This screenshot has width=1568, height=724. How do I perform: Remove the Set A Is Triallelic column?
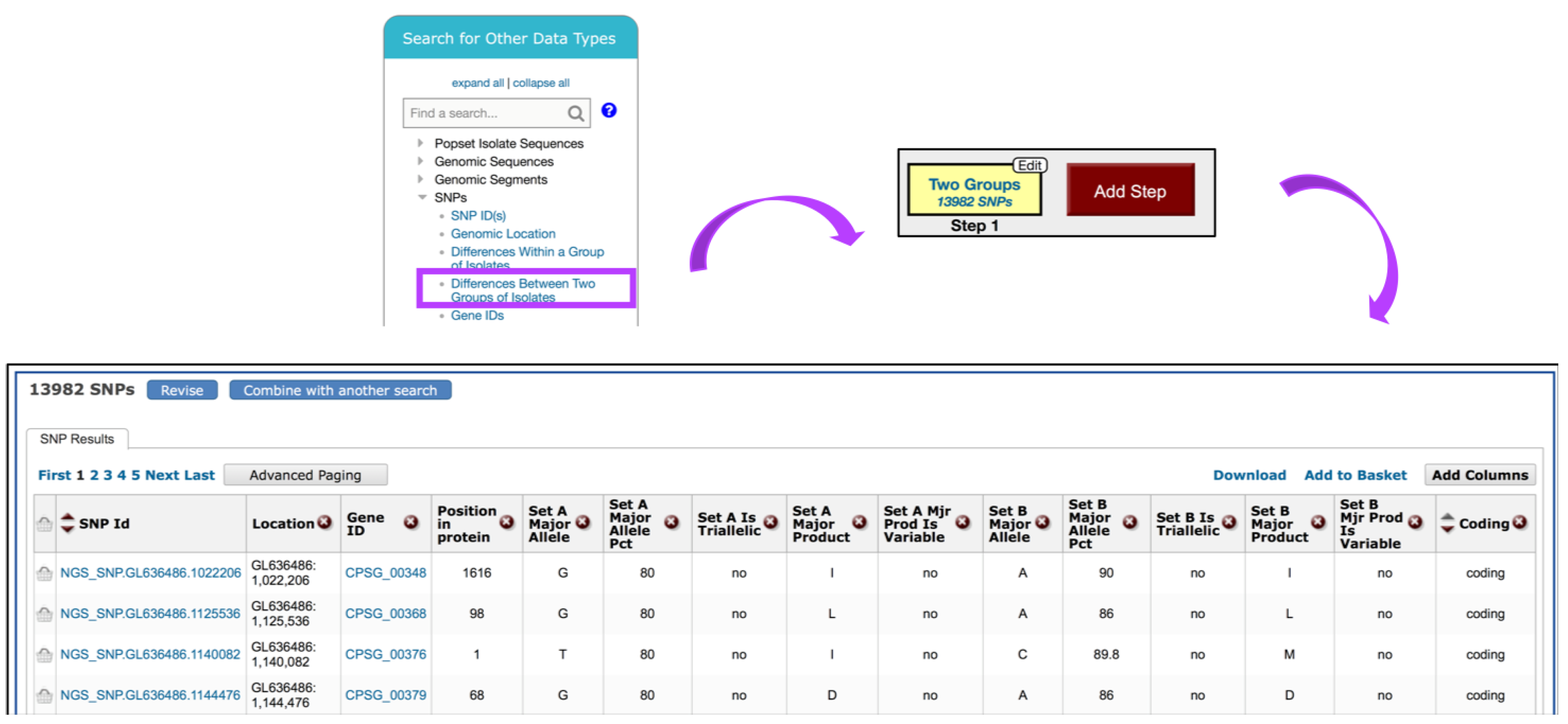(x=771, y=522)
